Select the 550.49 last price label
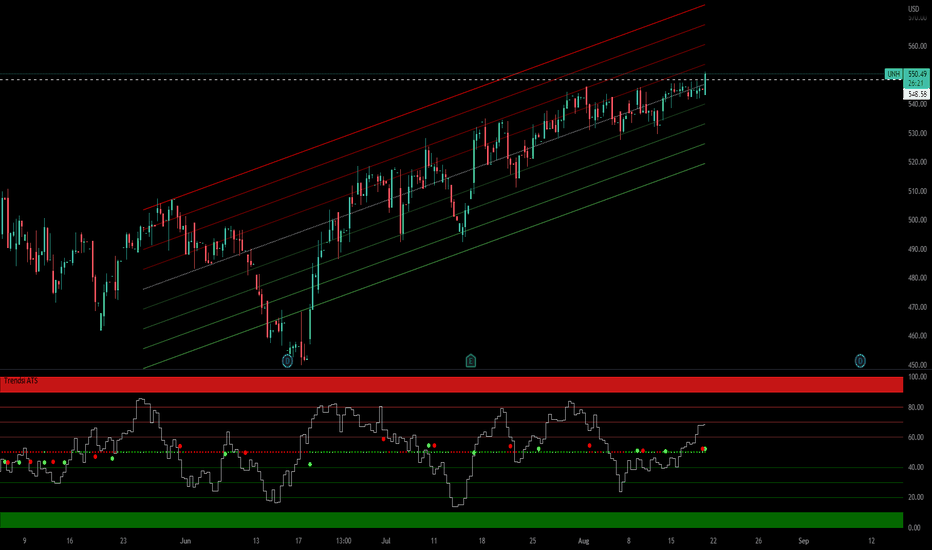 pos(917,74)
